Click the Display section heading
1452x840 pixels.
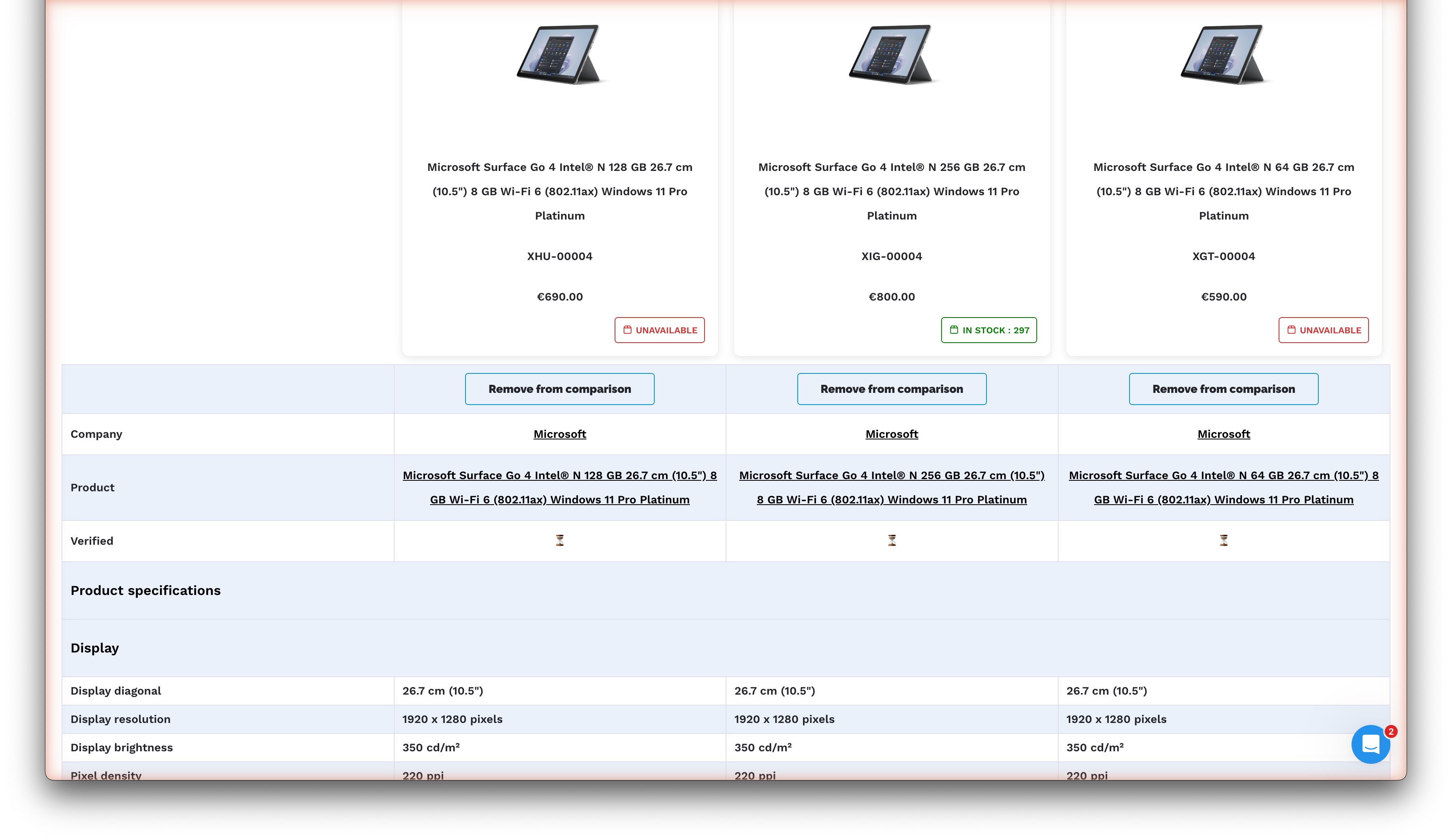point(94,648)
